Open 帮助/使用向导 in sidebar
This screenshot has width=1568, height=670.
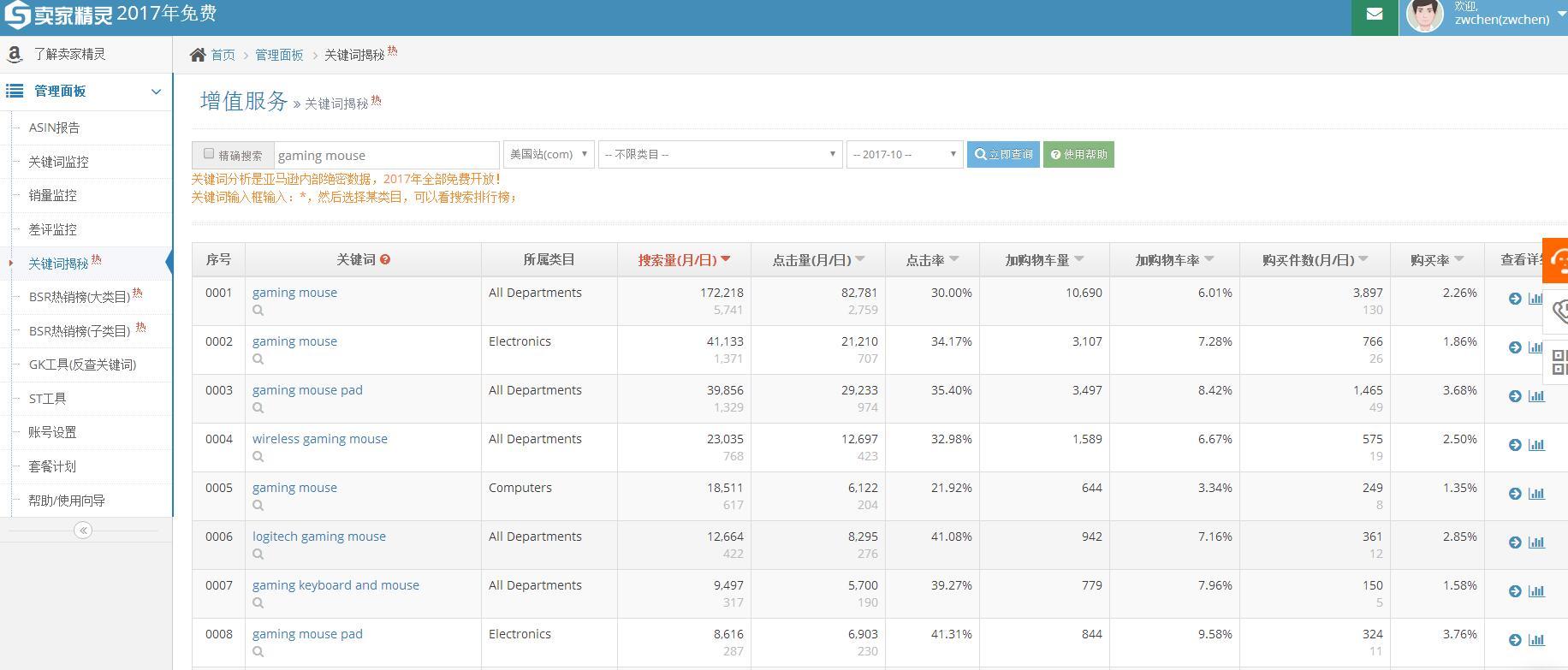coord(67,501)
